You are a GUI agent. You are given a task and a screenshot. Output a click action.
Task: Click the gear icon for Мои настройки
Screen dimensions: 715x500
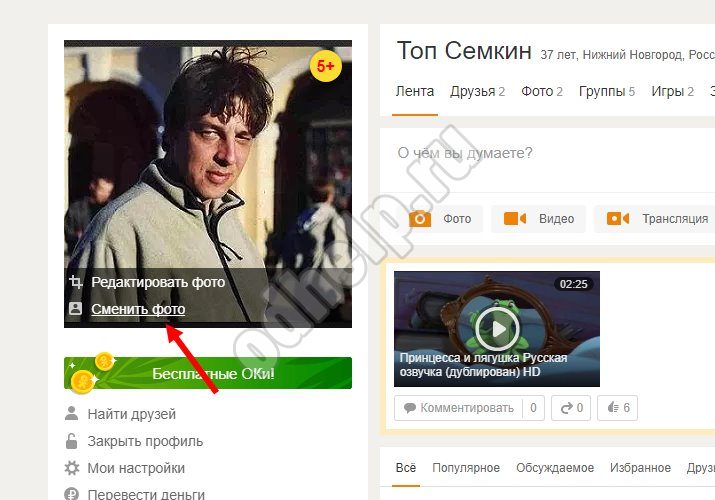pos(72,468)
